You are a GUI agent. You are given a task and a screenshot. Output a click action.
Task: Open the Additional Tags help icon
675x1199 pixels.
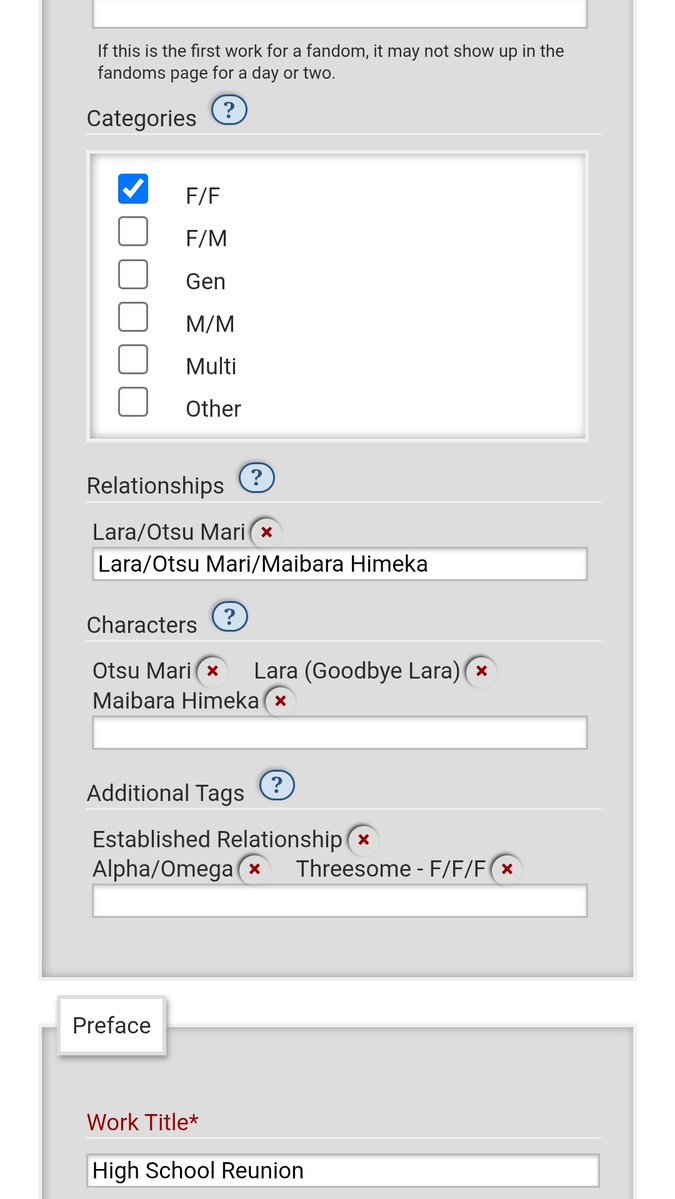pos(277,785)
